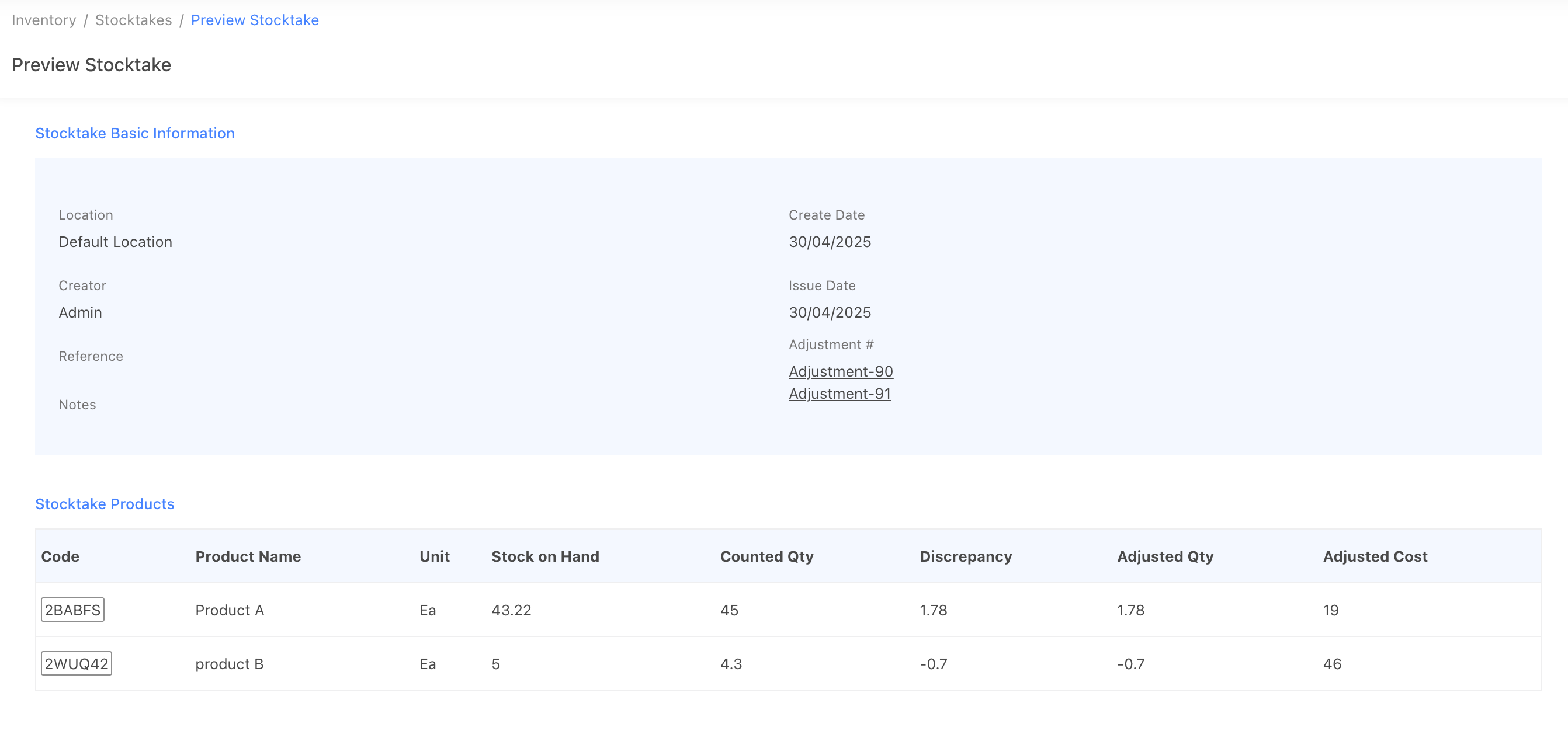The height and width of the screenshot is (731, 1568).
Task: Click Preview Stocktake breadcrumb
Action: (x=255, y=20)
